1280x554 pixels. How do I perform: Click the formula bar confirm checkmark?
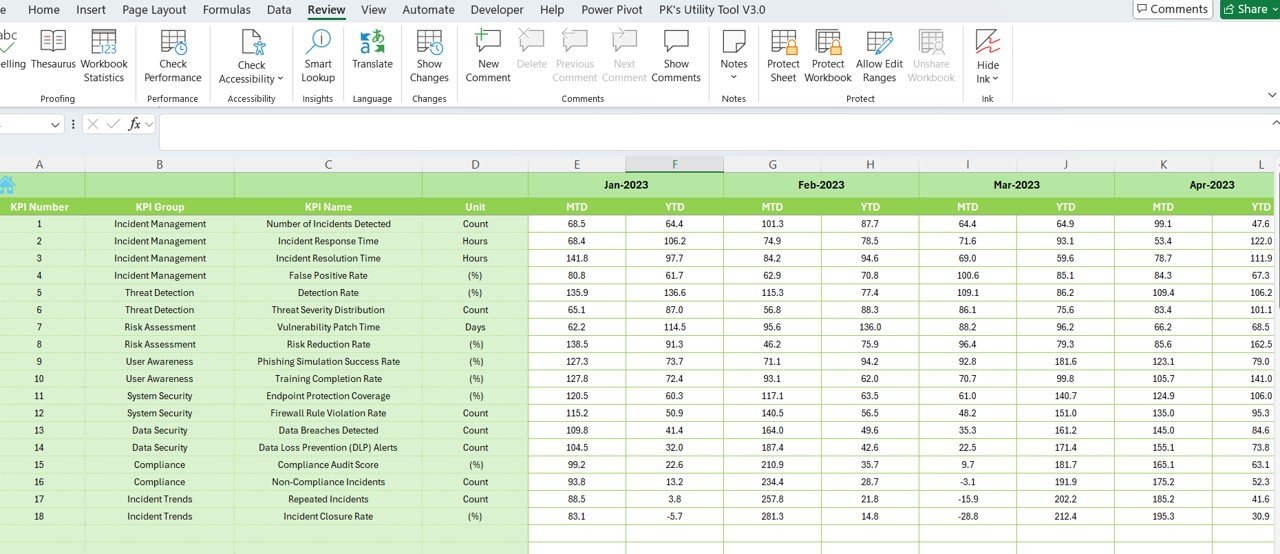coord(113,124)
